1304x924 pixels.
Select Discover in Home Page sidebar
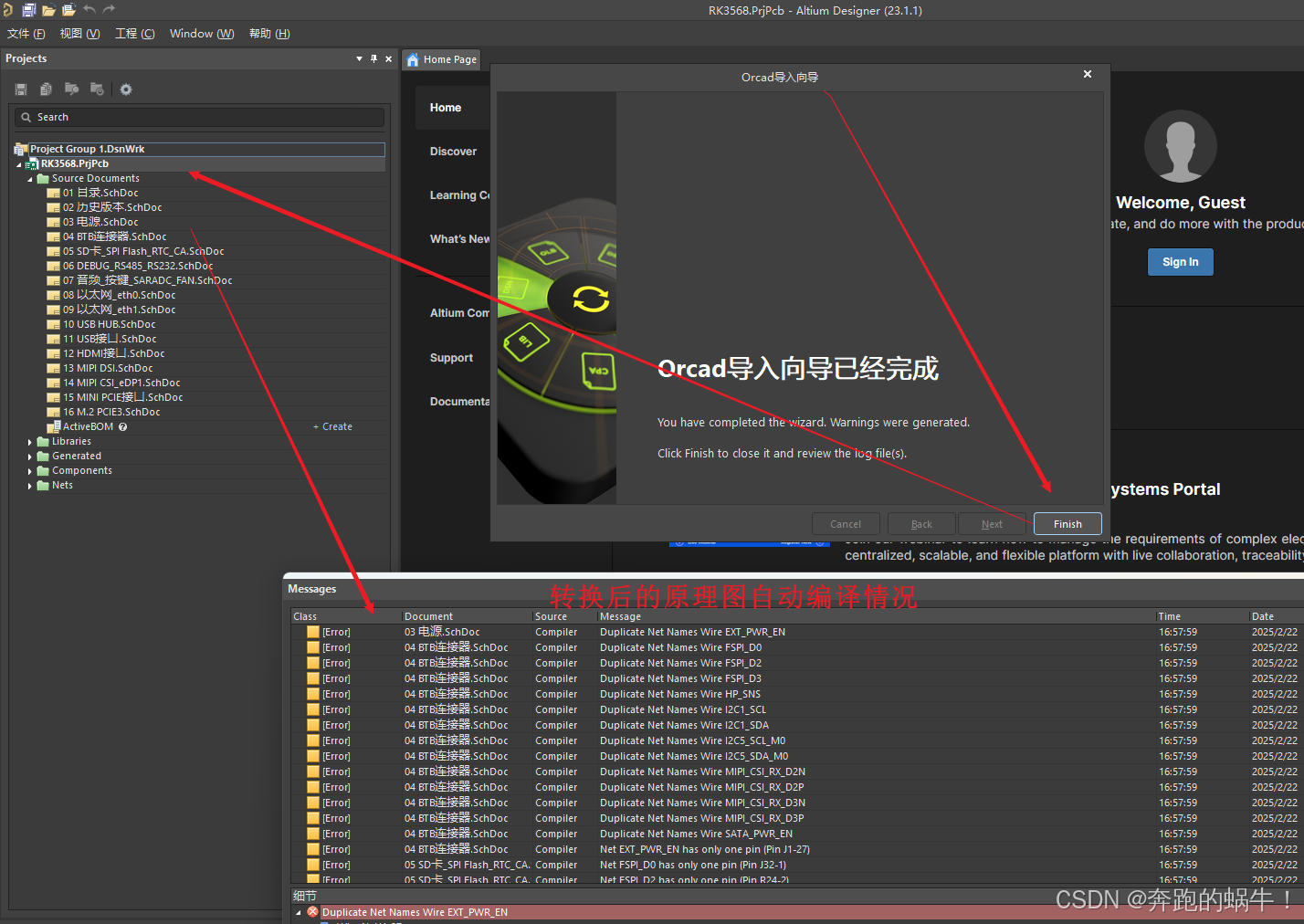(453, 152)
